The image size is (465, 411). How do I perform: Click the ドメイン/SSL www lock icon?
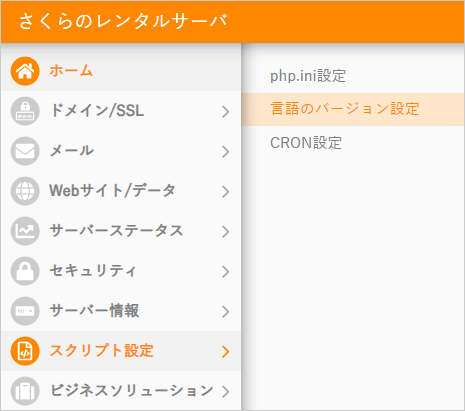25,111
